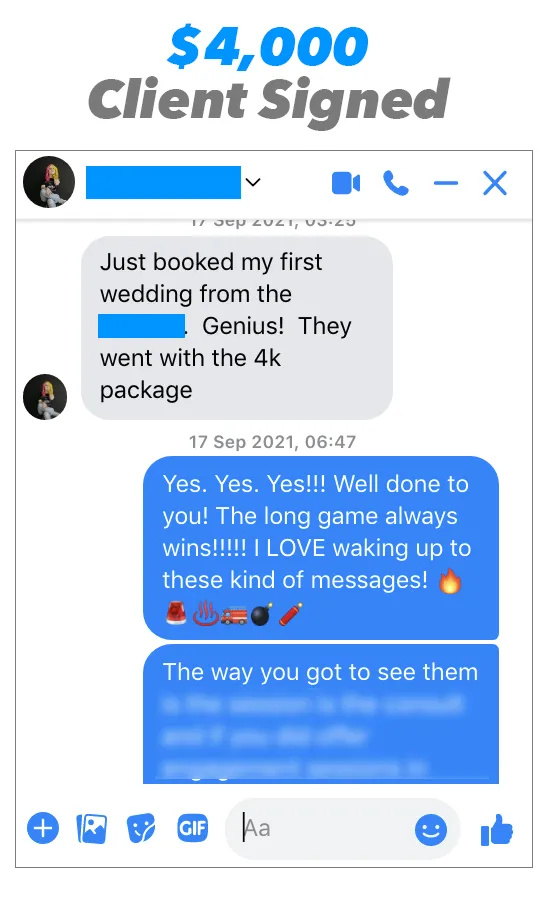Start a video call with the camera icon
Image resolution: width=548 pixels, height=900 pixels.
(x=346, y=183)
